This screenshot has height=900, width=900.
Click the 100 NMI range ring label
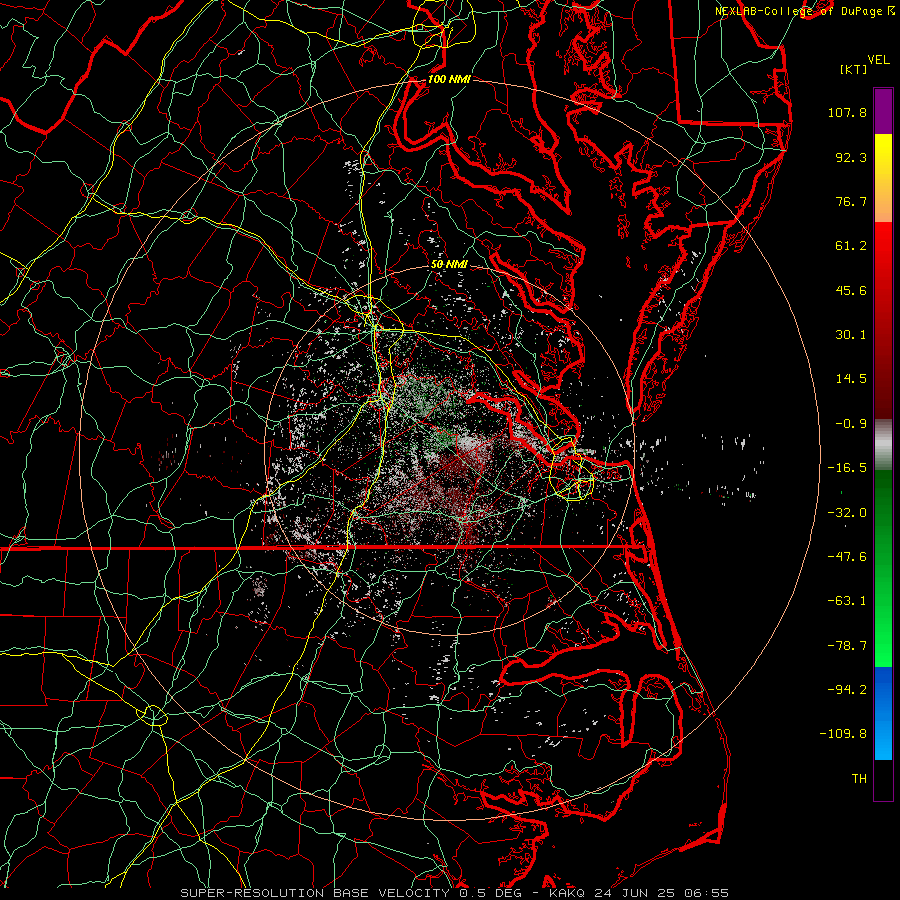449,79
